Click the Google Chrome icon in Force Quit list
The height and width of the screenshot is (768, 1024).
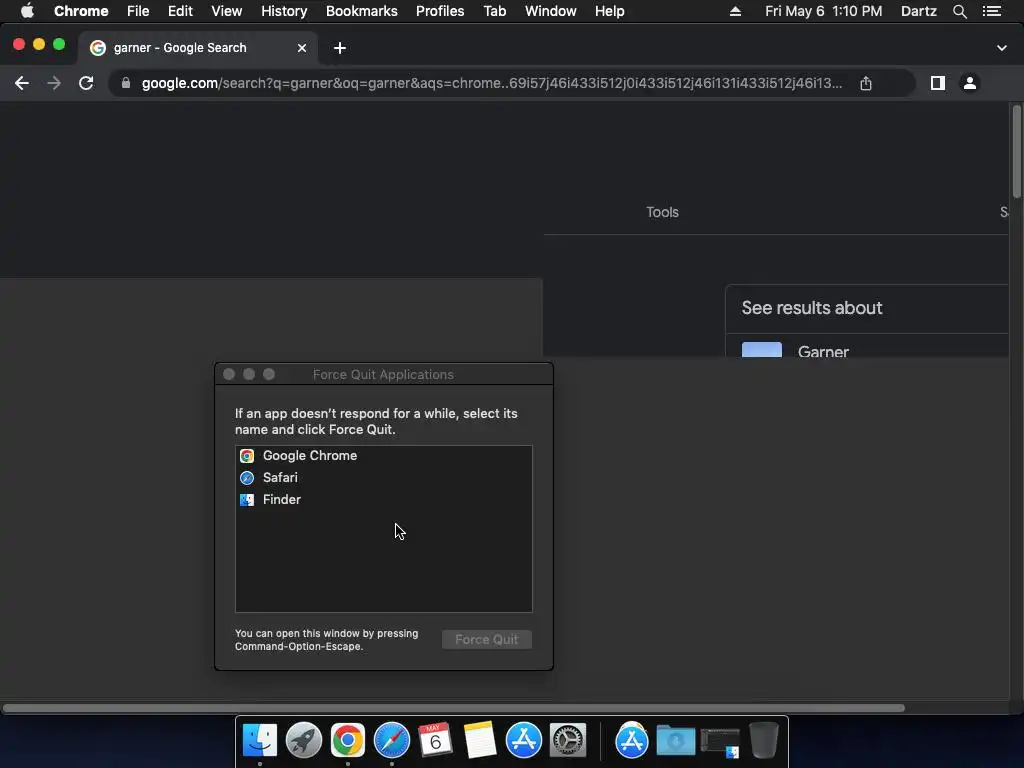[x=247, y=456]
